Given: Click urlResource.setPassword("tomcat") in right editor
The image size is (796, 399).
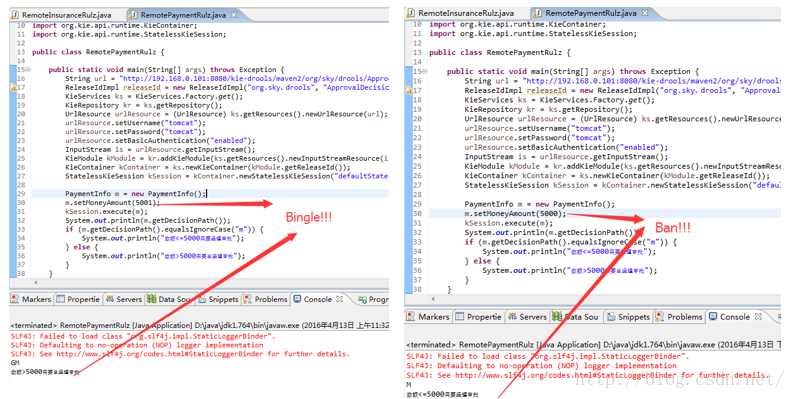Looking at the screenshot, I should click(x=540, y=138).
